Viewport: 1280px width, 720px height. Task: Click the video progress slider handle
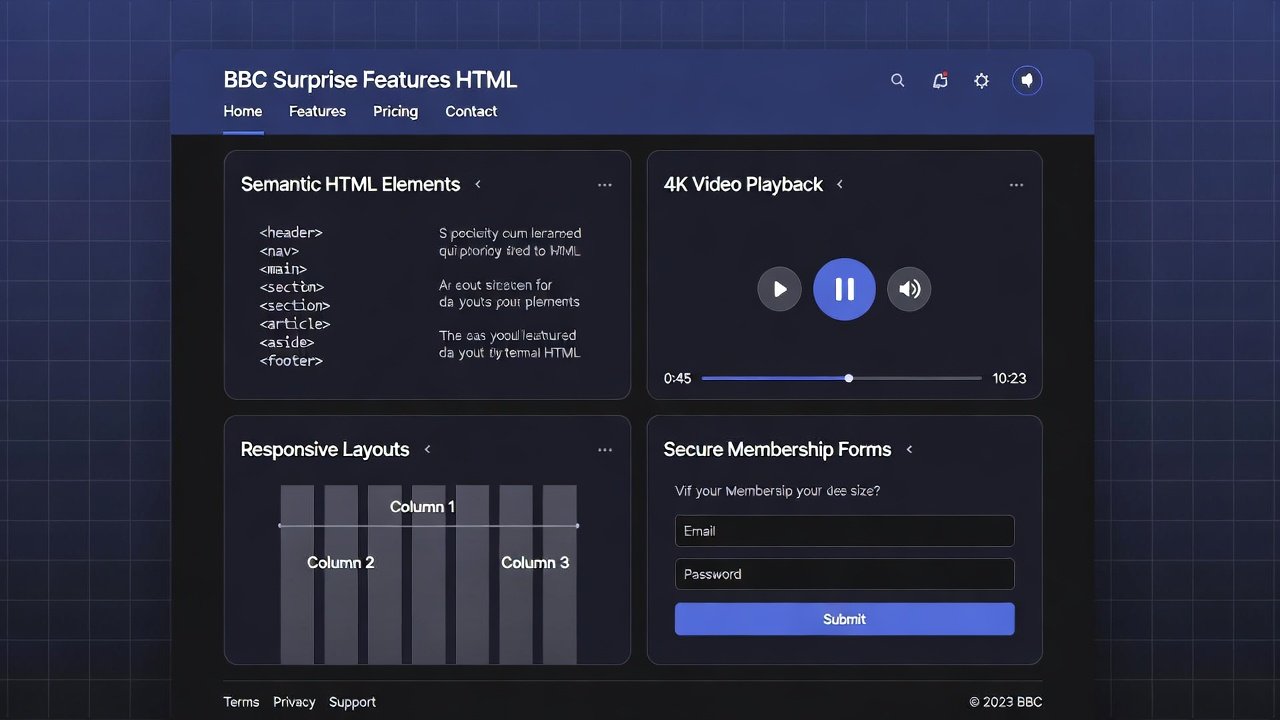pos(849,378)
